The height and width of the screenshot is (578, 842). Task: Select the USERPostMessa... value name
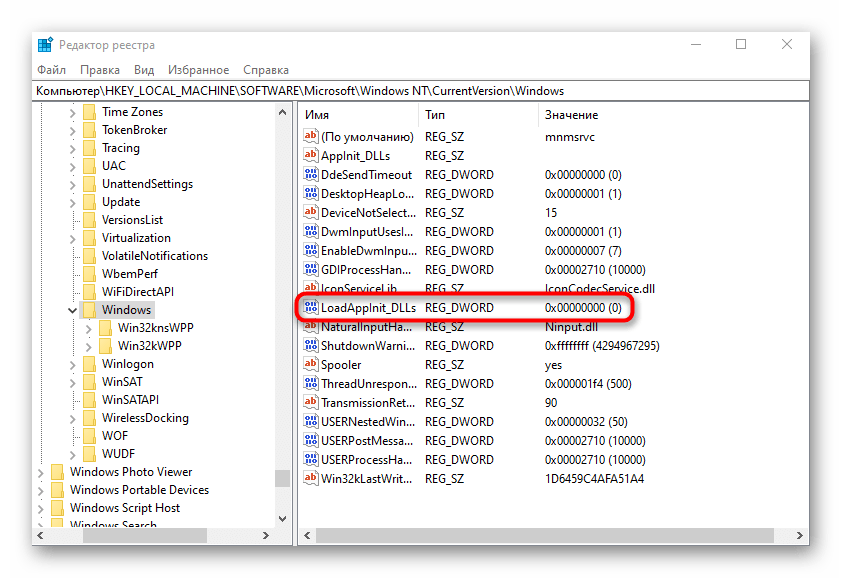coord(367,440)
